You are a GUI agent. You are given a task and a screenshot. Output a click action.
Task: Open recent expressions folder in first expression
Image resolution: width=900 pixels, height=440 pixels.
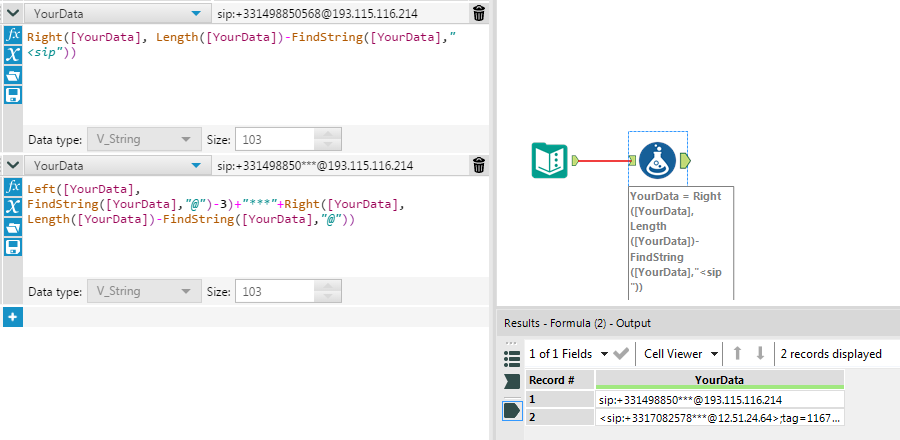[13, 75]
